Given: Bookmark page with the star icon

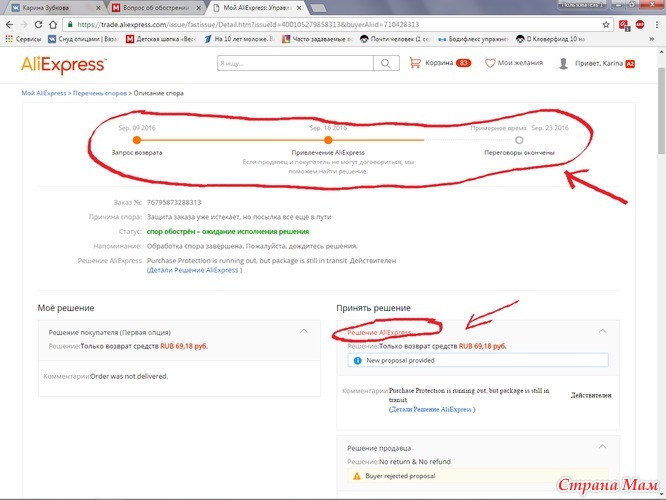Looking at the screenshot, I should click(x=606, y=25).
